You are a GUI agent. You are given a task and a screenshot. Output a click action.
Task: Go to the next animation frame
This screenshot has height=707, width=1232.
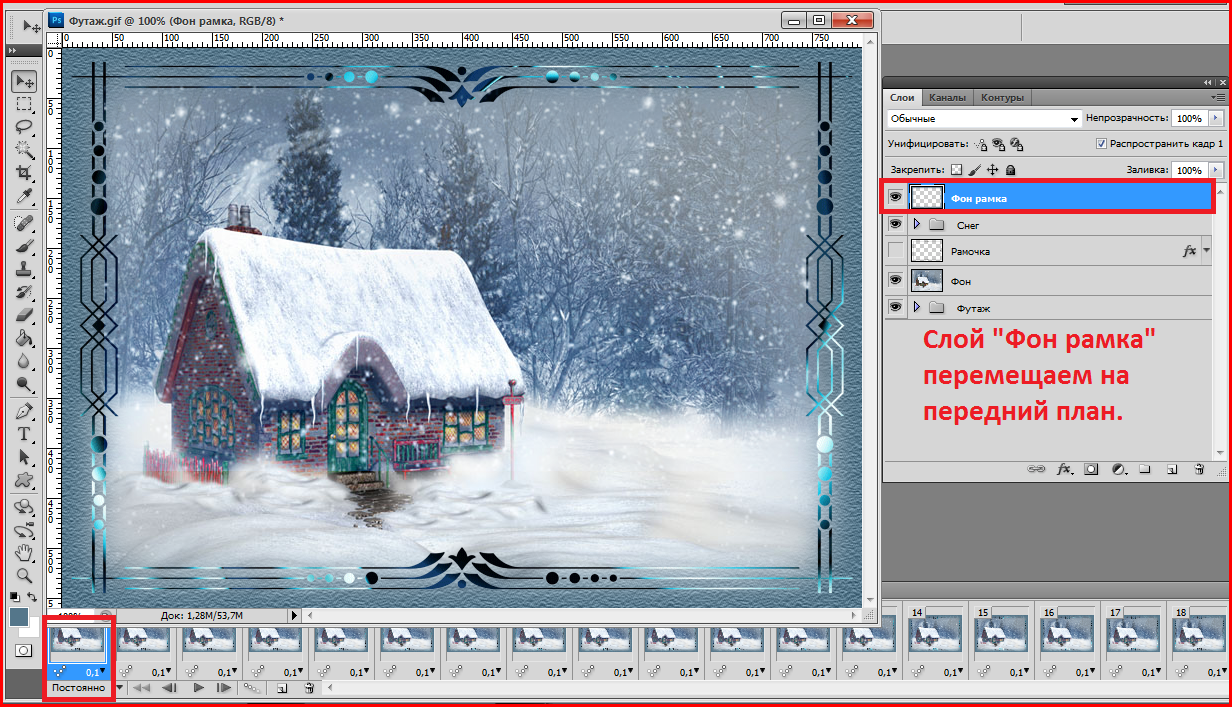224,688
